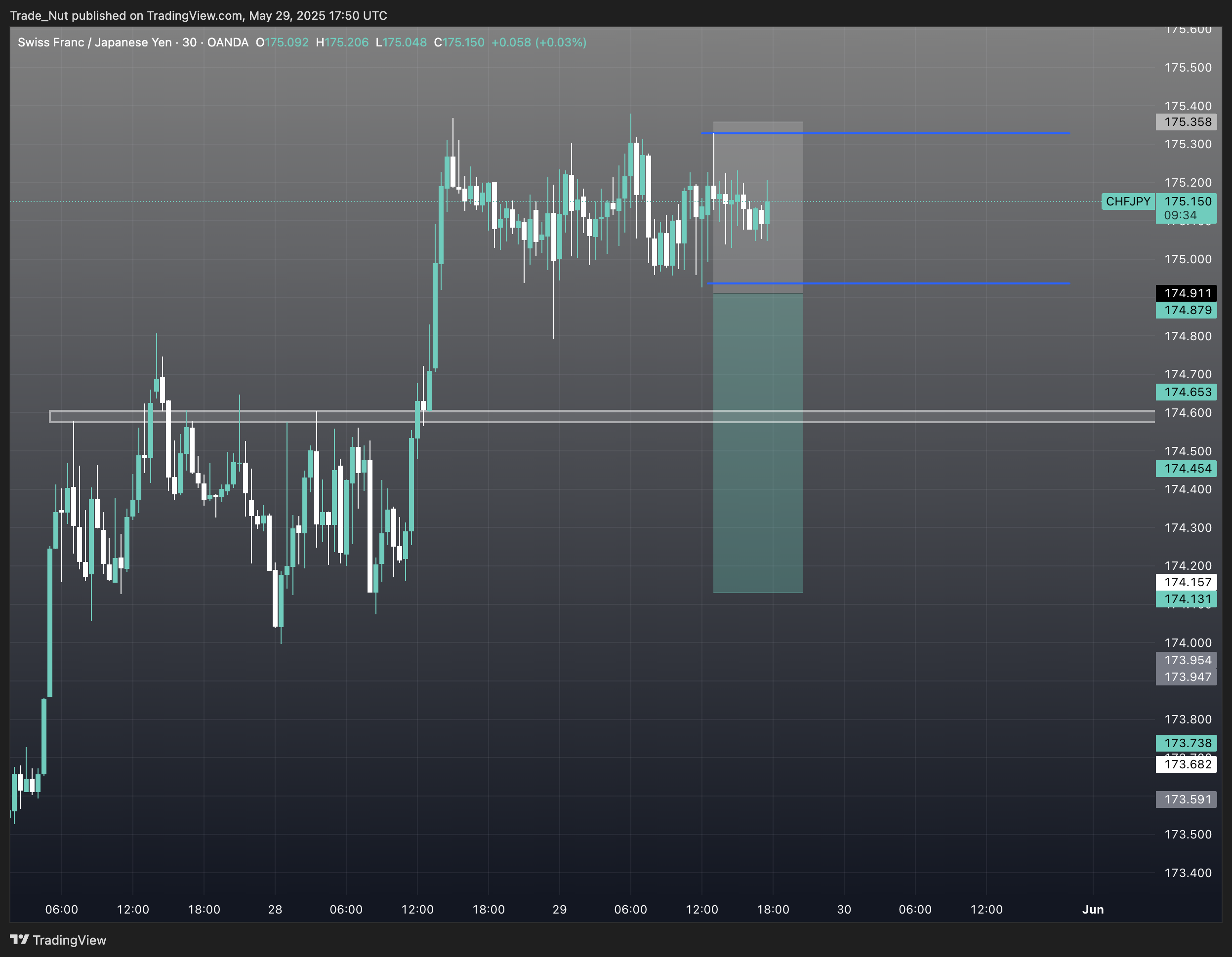Click the publish header text Trade_Nut published on TradingView.com
The image size is (1232, 957).
pos(126,16)
